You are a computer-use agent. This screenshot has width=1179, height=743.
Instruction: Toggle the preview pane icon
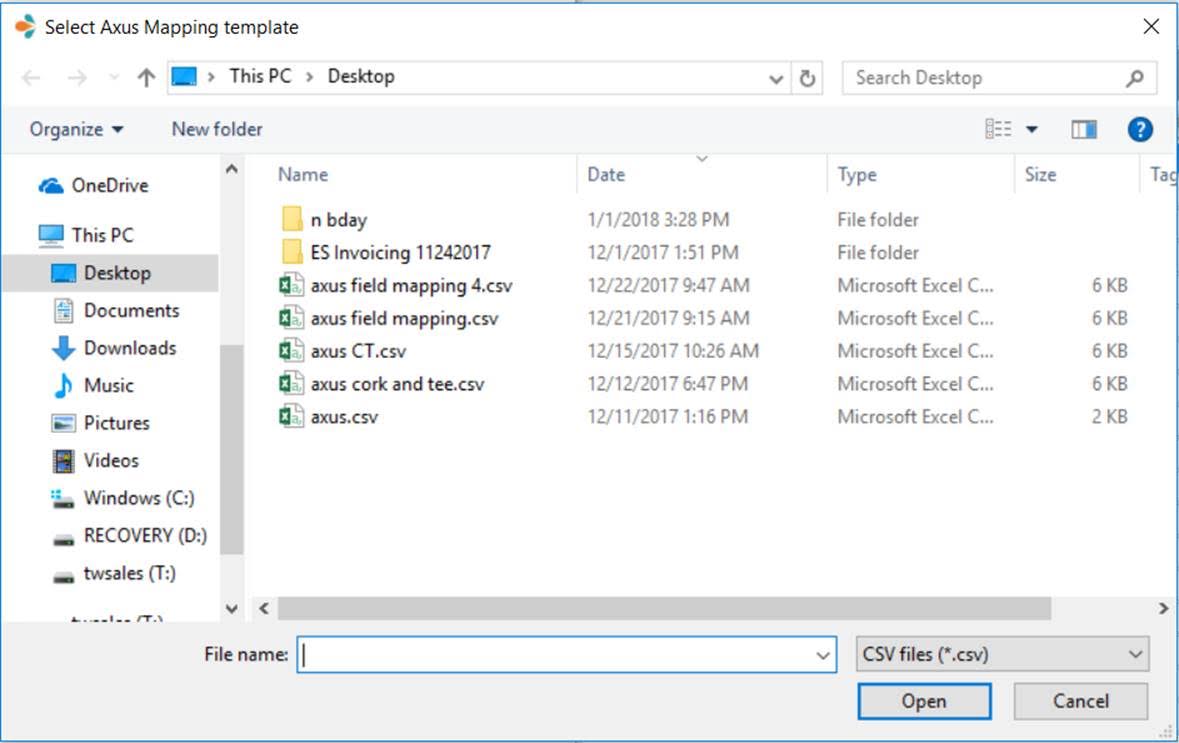click(1084, 129)
